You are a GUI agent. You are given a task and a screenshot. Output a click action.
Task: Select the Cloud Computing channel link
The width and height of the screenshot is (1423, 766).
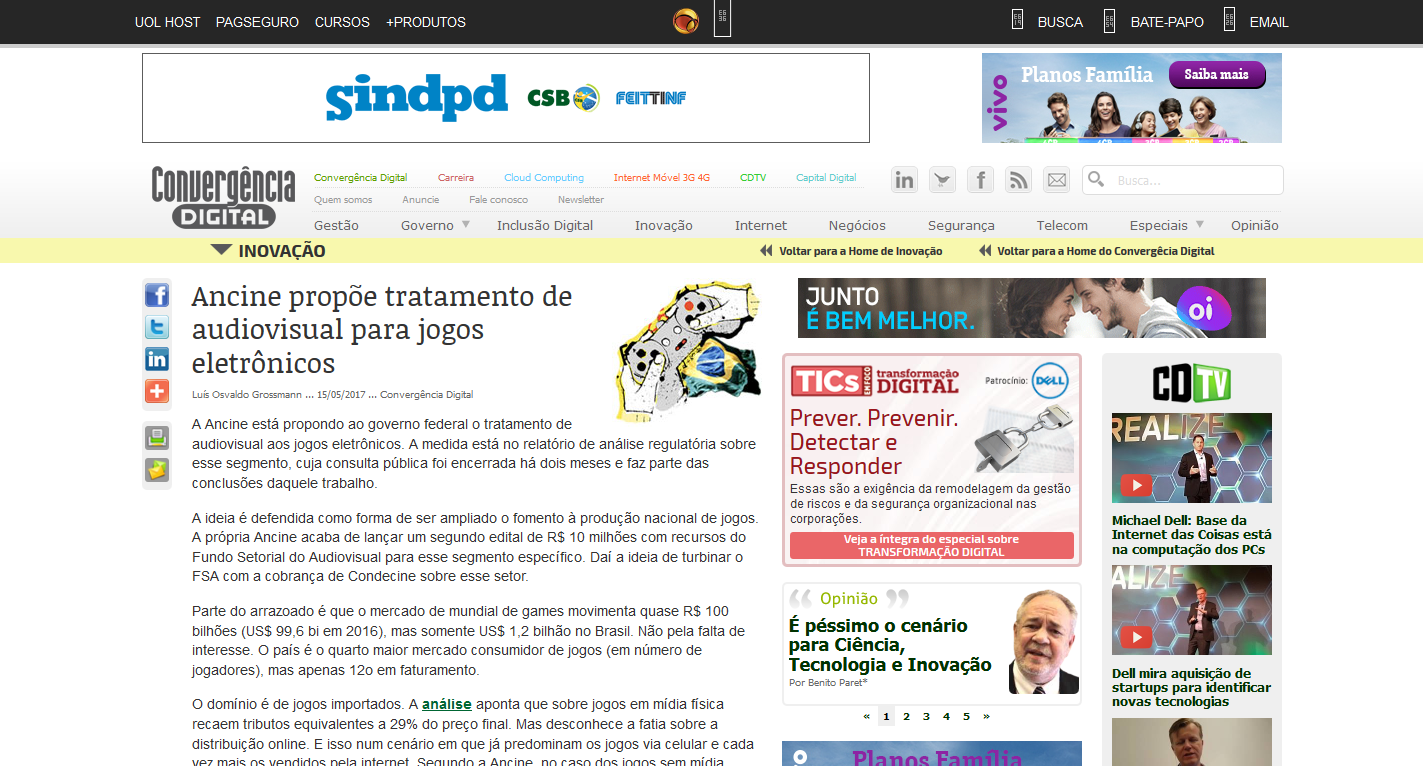(x=544, y=178)
